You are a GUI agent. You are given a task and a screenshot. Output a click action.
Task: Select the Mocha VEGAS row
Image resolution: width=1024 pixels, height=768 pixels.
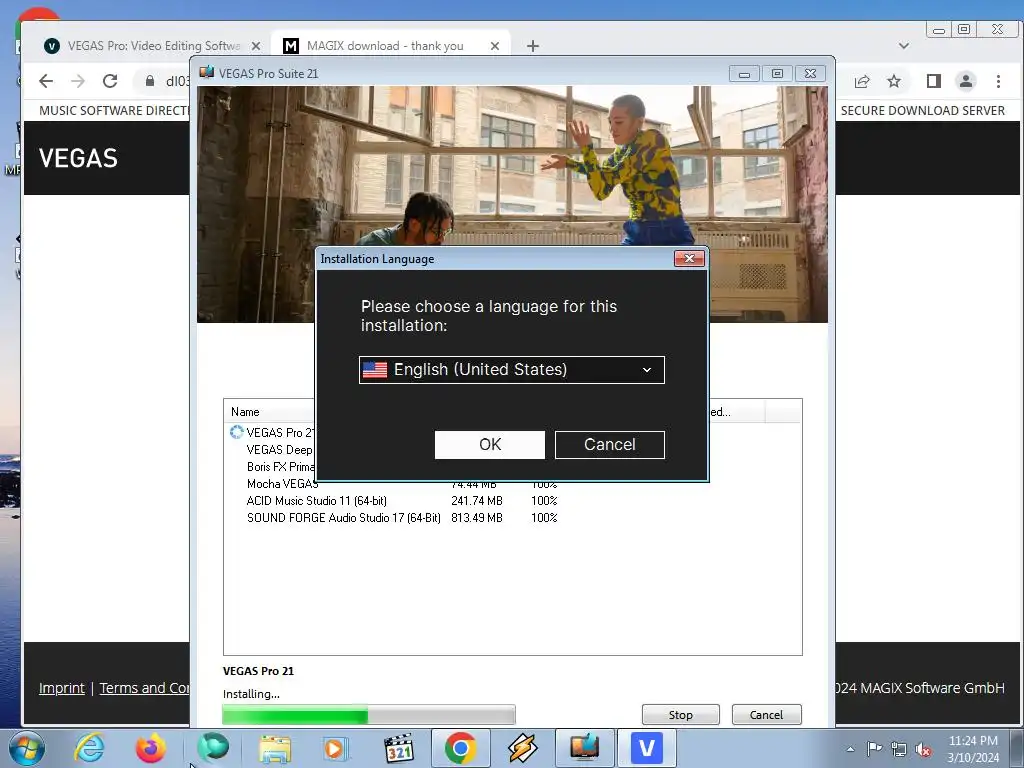[x=282, y=484]
